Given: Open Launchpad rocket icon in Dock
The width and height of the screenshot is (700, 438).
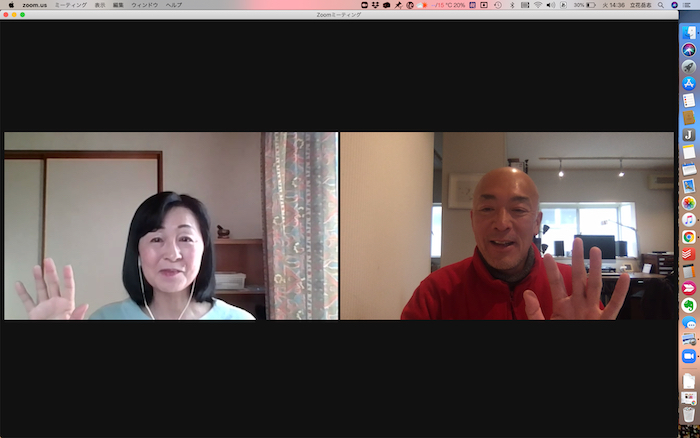Looking at the screenshot, I should point(689,67).
